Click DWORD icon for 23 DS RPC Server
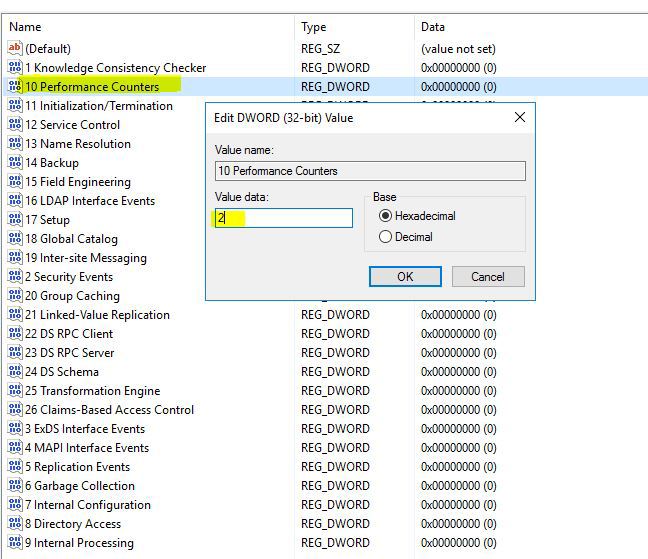 coord(14,352)
